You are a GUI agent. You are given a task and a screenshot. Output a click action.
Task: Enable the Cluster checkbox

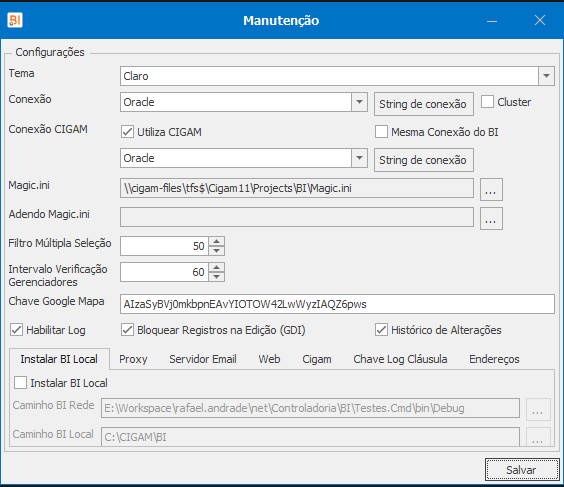pos(487,102)
